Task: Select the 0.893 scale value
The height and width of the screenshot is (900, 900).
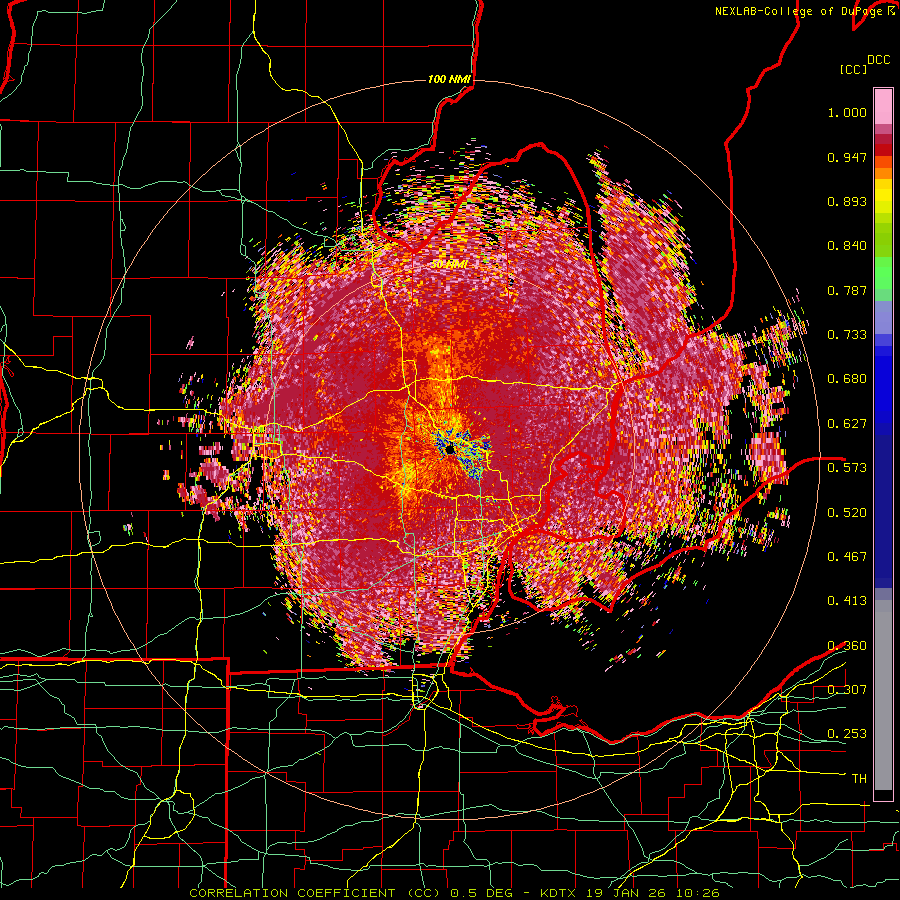Action: tap(847, 201)
